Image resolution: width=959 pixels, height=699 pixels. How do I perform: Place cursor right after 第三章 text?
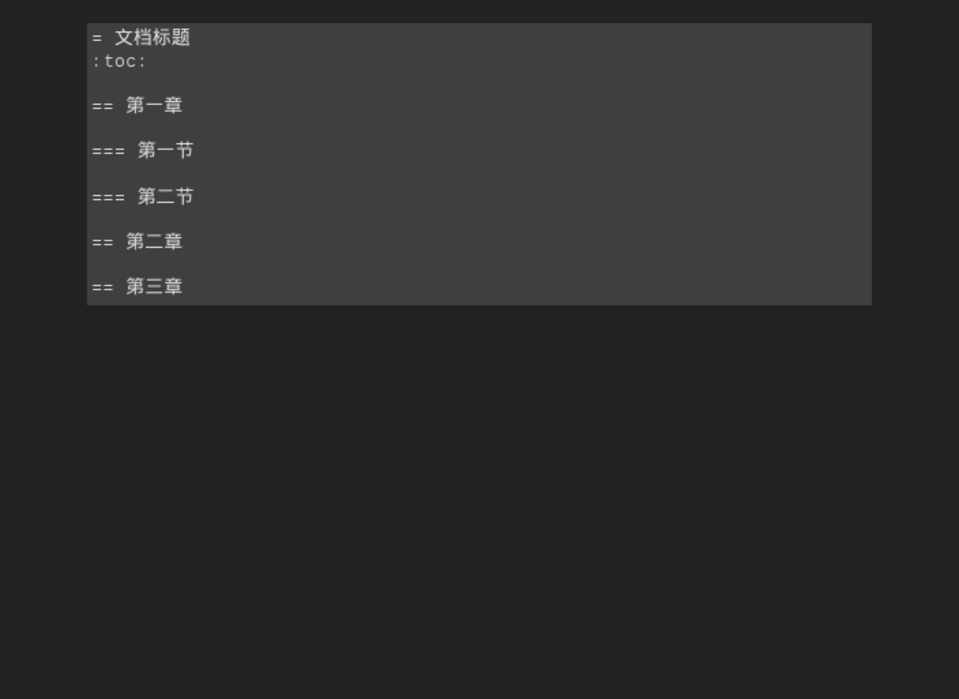tap(183, 286)
